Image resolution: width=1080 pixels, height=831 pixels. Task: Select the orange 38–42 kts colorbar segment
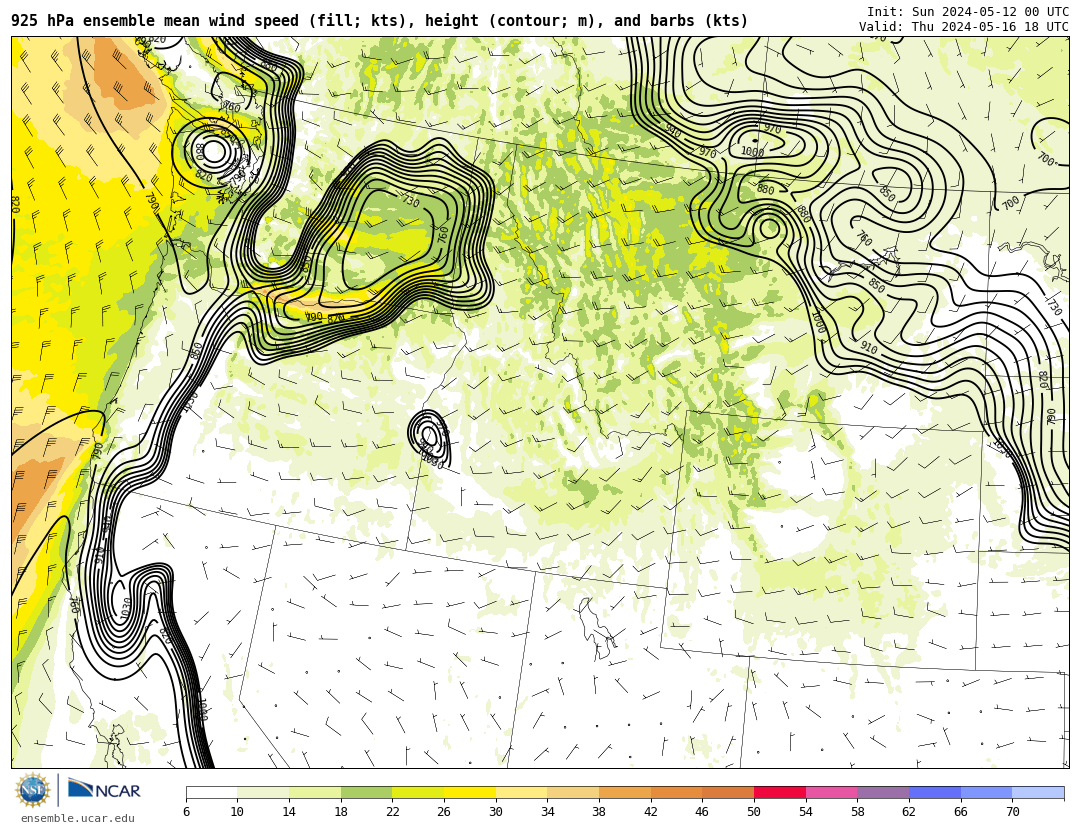click(625, 792)
